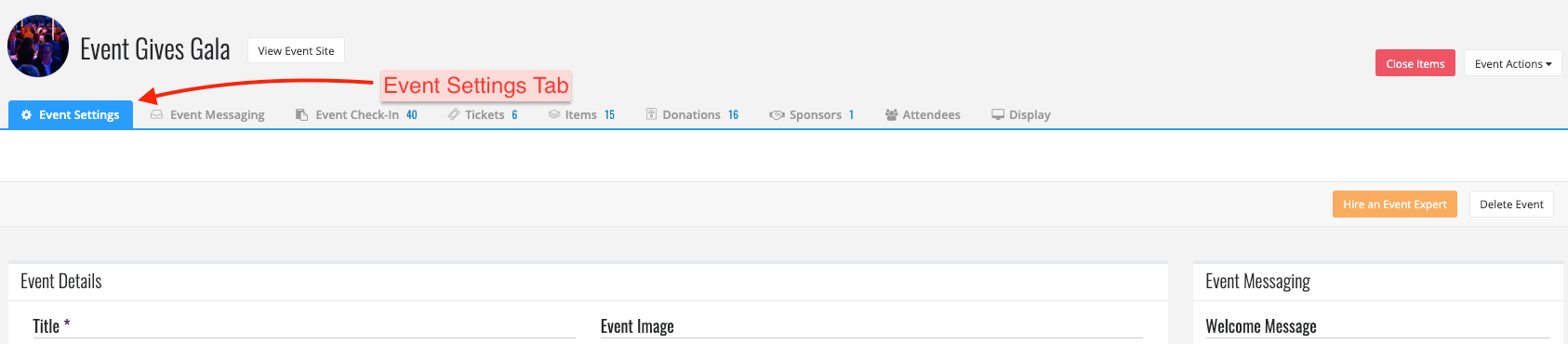Click the event logo avatar thumbnail
The image size is (1568, 344).
tap(38, 46)
